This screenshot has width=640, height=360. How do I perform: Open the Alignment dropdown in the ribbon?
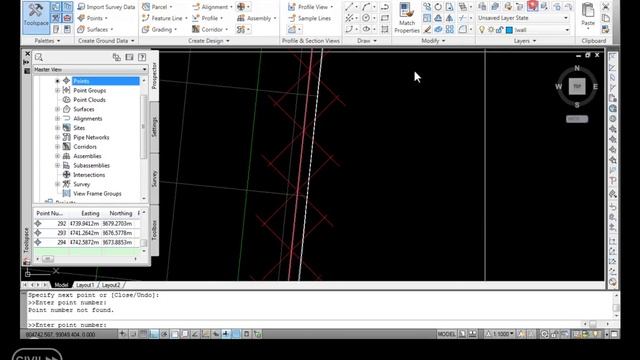point(212,7)
